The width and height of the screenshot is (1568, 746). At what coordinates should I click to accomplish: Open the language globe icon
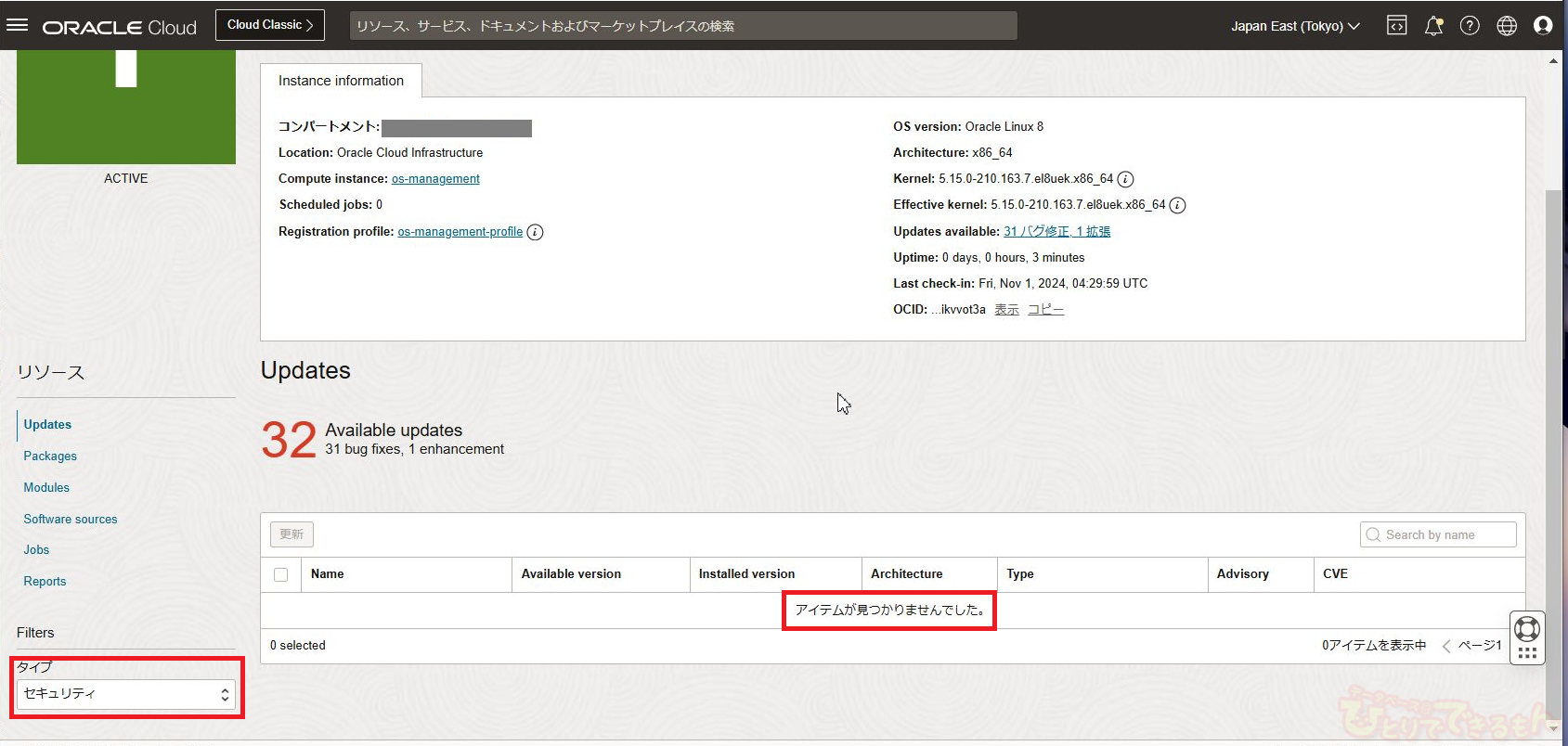pos(1507,26)
